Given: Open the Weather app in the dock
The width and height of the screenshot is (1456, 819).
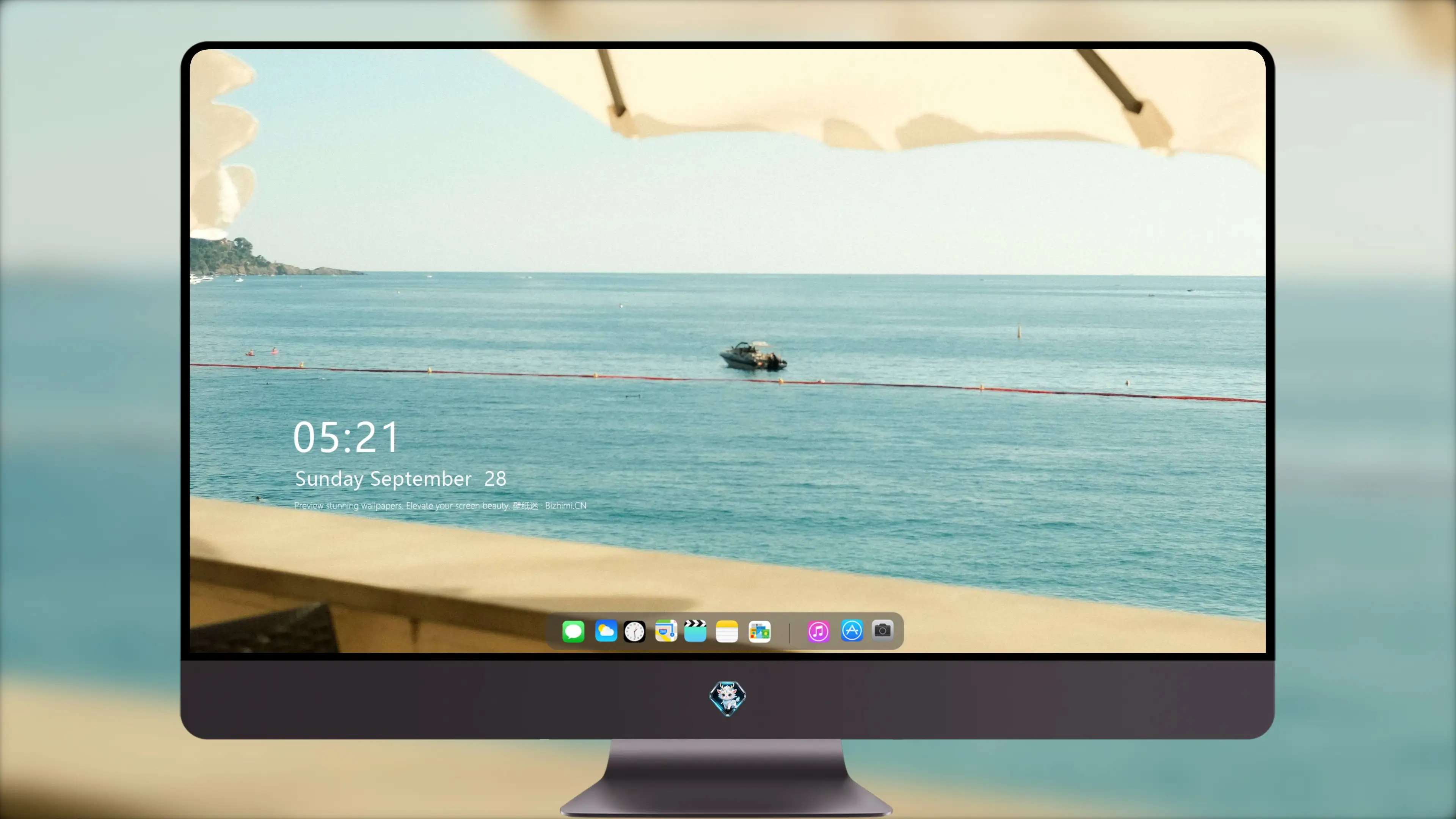Looking at the screenshot, I should tap(606, 631).
